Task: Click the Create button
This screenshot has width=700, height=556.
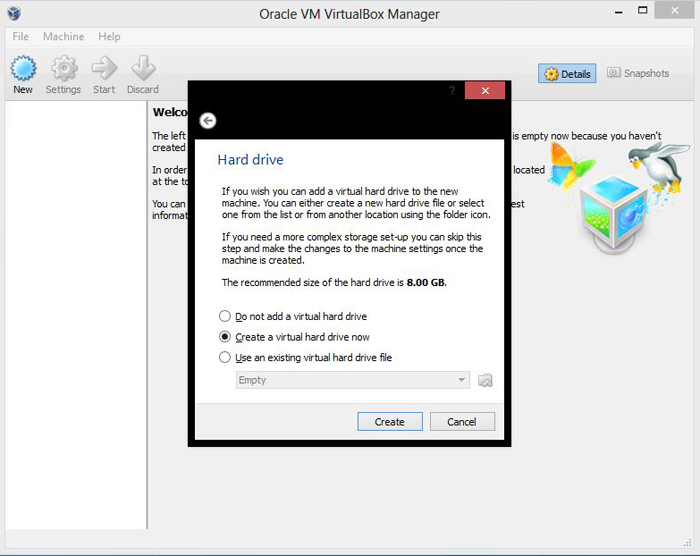Action: (390, 422)
